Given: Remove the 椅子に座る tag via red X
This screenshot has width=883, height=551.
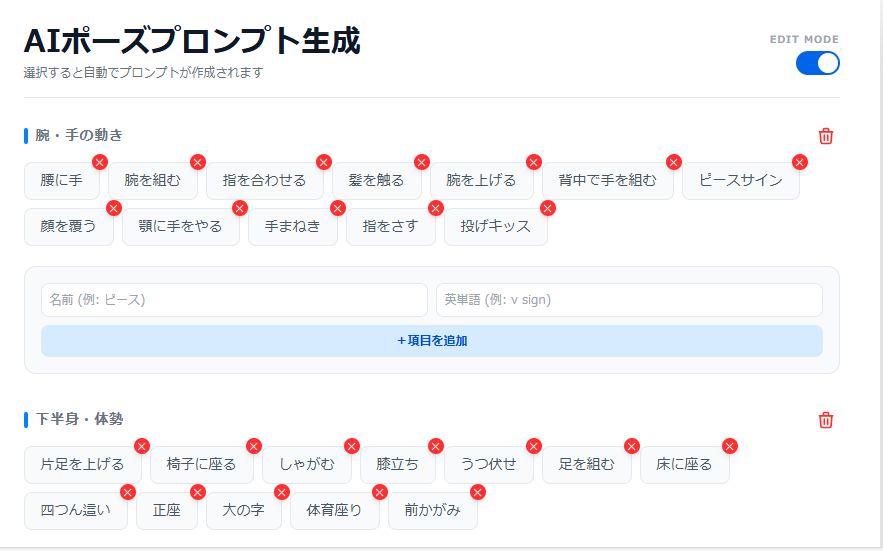Looking at the screenshot, I should 254,446.
